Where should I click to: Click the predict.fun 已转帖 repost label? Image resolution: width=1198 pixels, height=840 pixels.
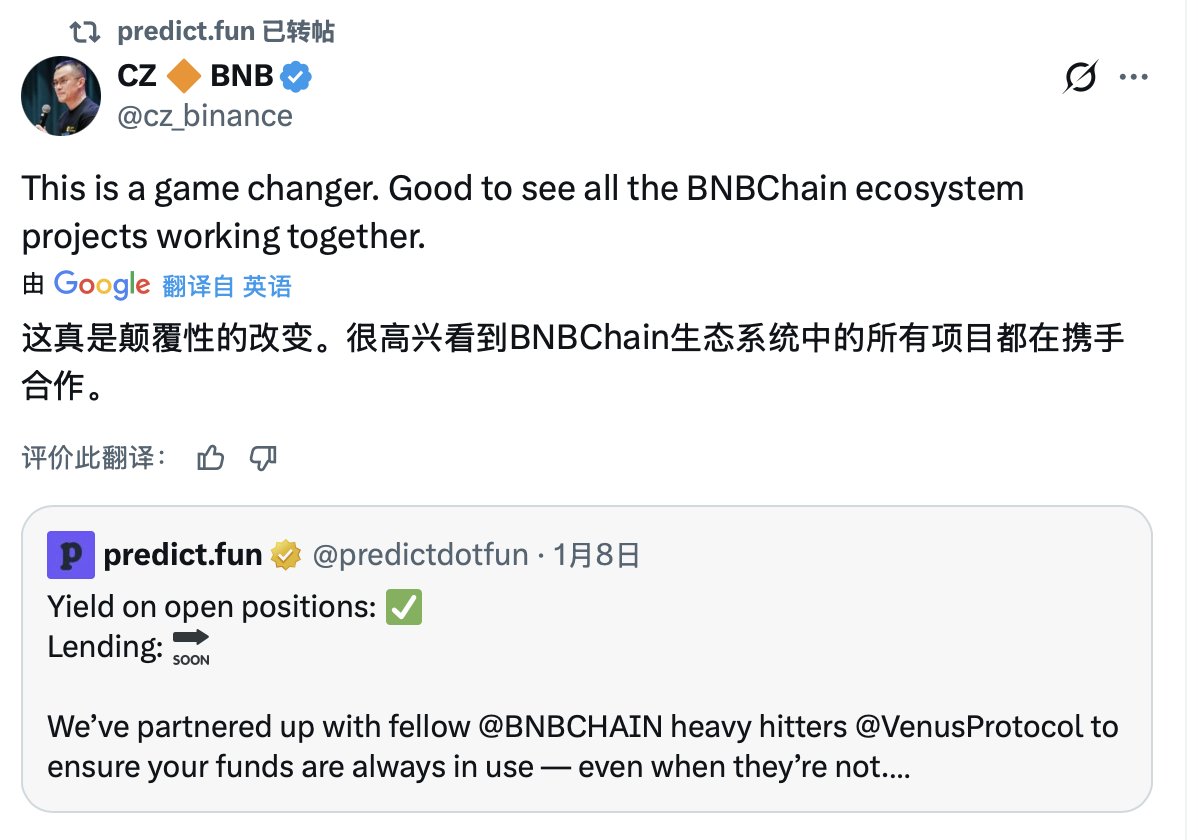[x=225, y=32]
